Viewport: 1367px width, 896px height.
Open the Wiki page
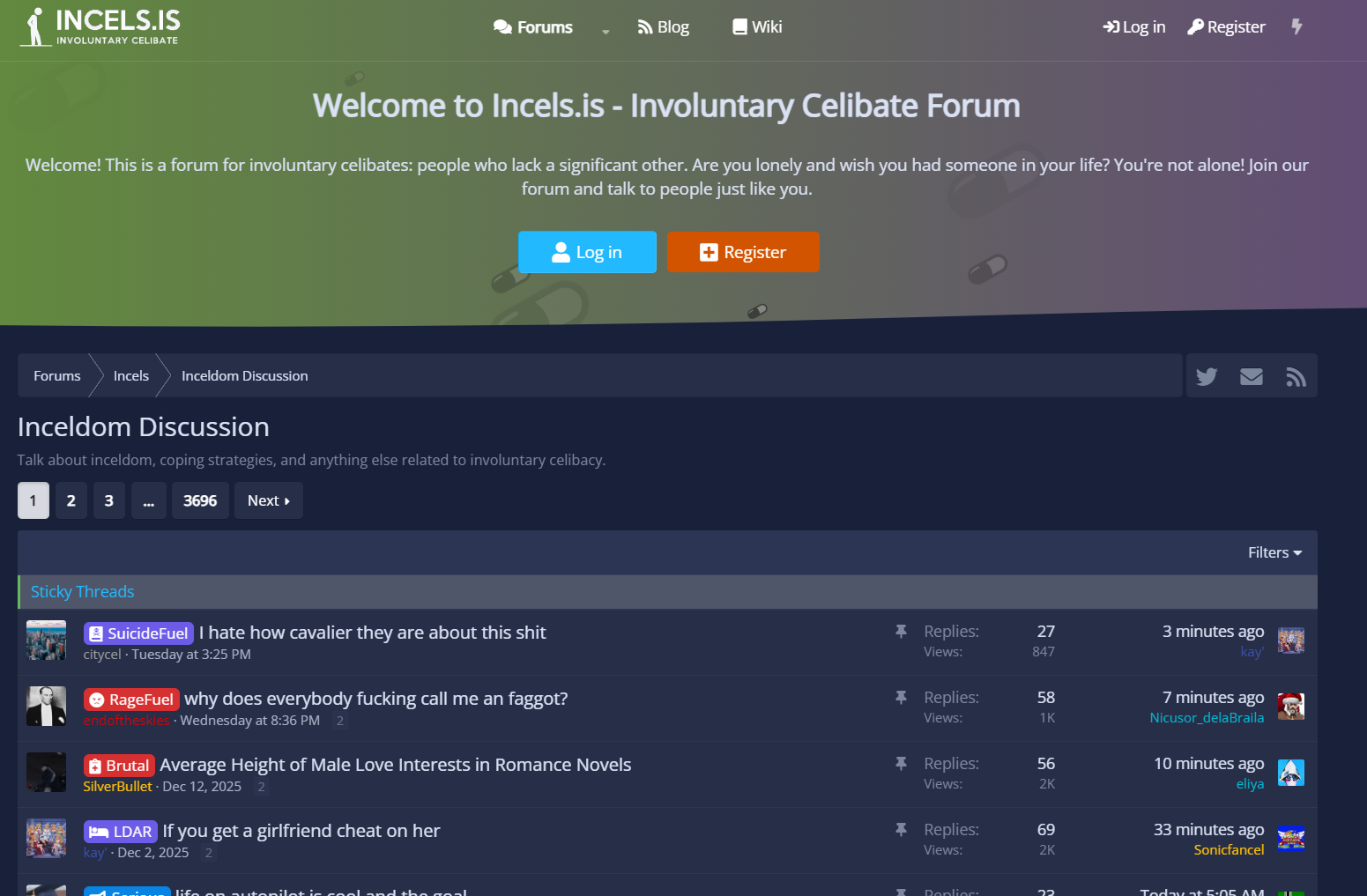coord(758,27)
